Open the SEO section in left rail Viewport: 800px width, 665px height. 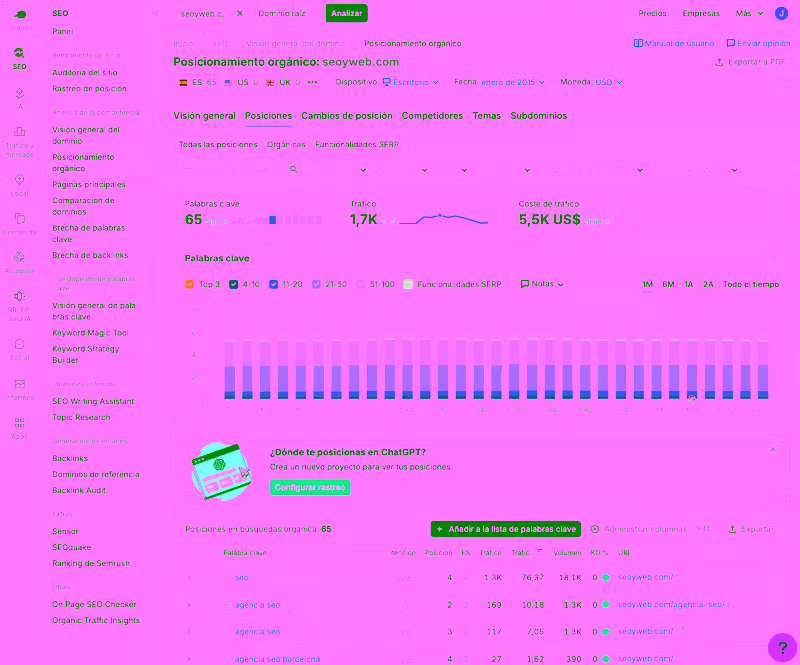(x=19, y=58)
